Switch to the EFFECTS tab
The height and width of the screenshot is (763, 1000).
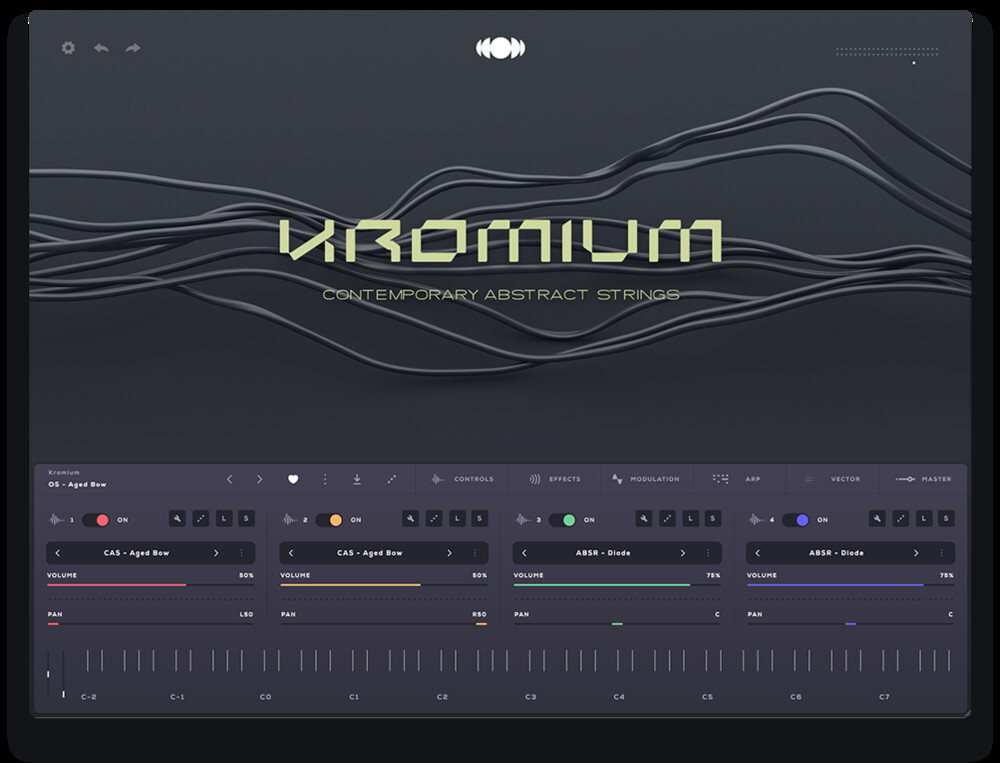click(x=560, y=479)
